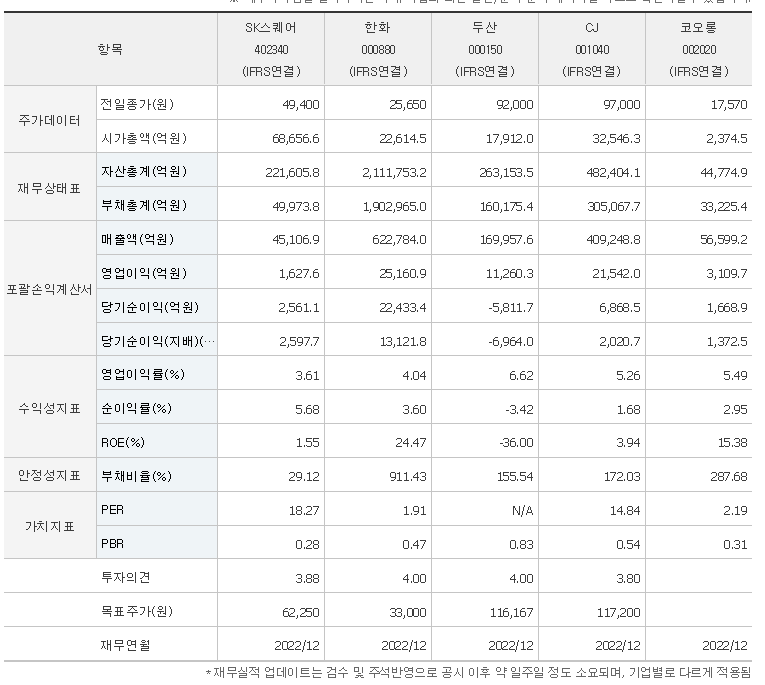Select the 한화 column header
The height and width of the screenshot is (685, 765).
pyautogui.click(x=378, y=49)
